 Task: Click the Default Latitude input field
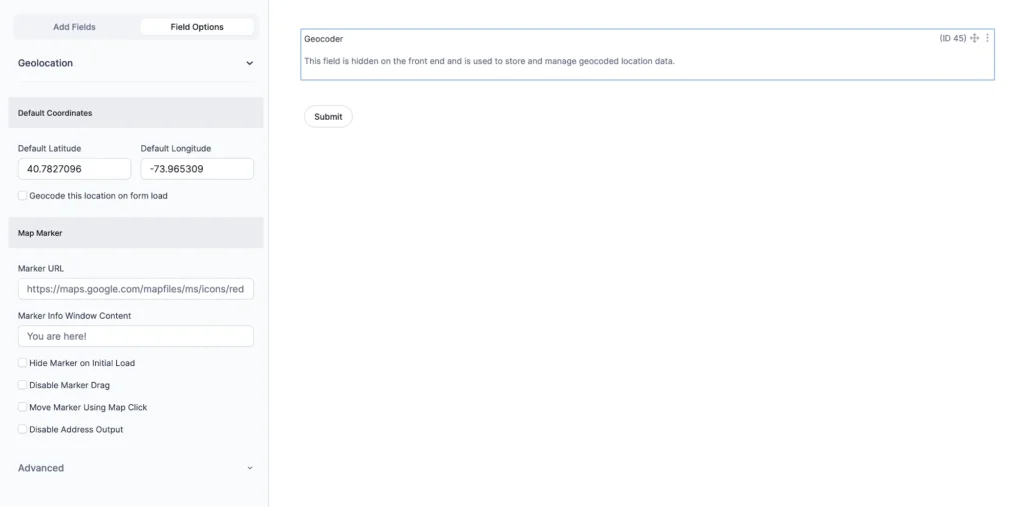click(74, 169)
